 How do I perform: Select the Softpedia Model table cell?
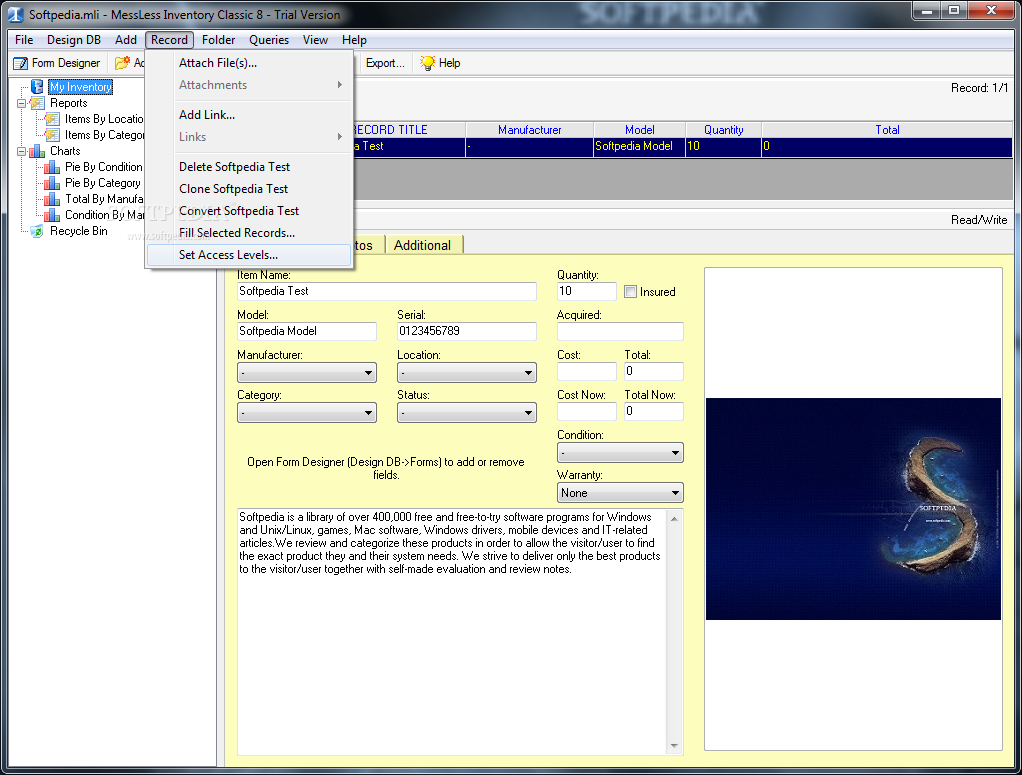[639, 147]
